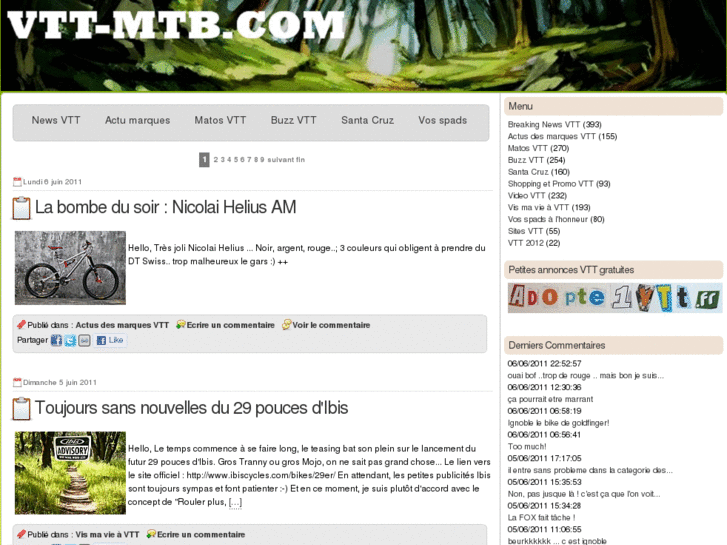Go to Buzz VTT tab
The image size is (727, 545).
click(293, 120)
